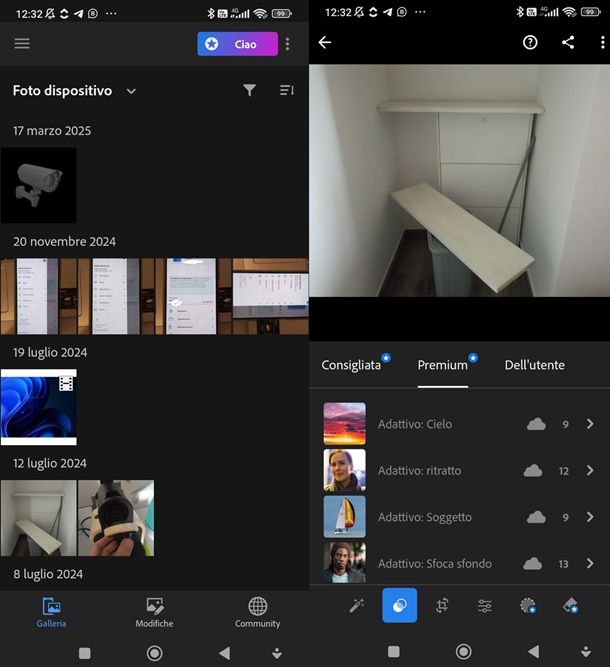This screenshot has height=667, width=610.
Task: Open second 20 novembre 2024 photo
Action: 116,296
